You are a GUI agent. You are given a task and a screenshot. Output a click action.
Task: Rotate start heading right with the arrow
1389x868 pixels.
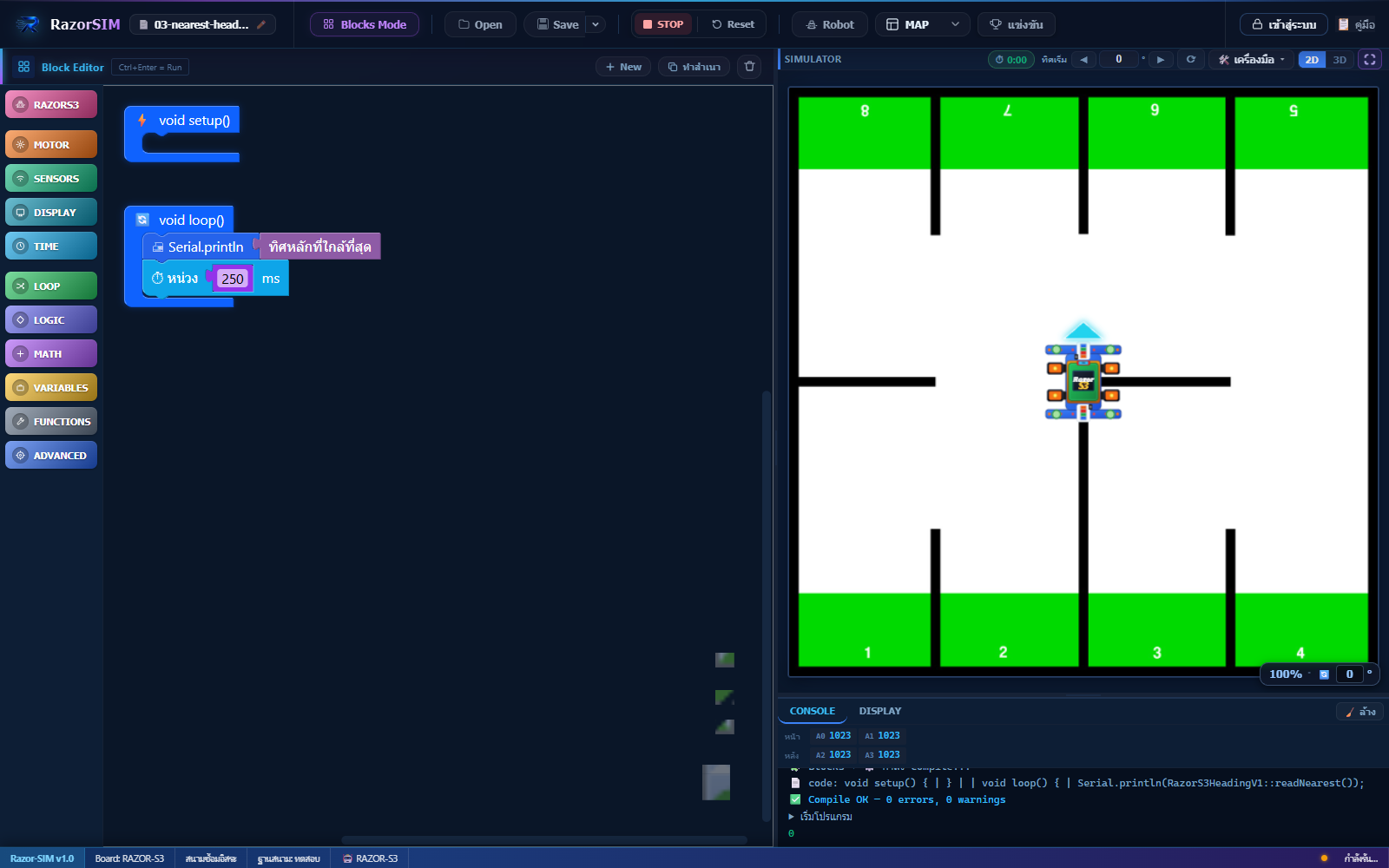pyautogui.click(x=1161, y=60)
